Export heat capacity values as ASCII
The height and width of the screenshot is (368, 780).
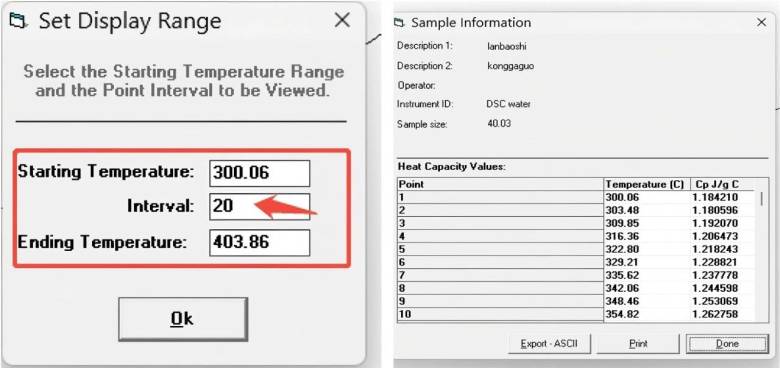click(549, 344)
